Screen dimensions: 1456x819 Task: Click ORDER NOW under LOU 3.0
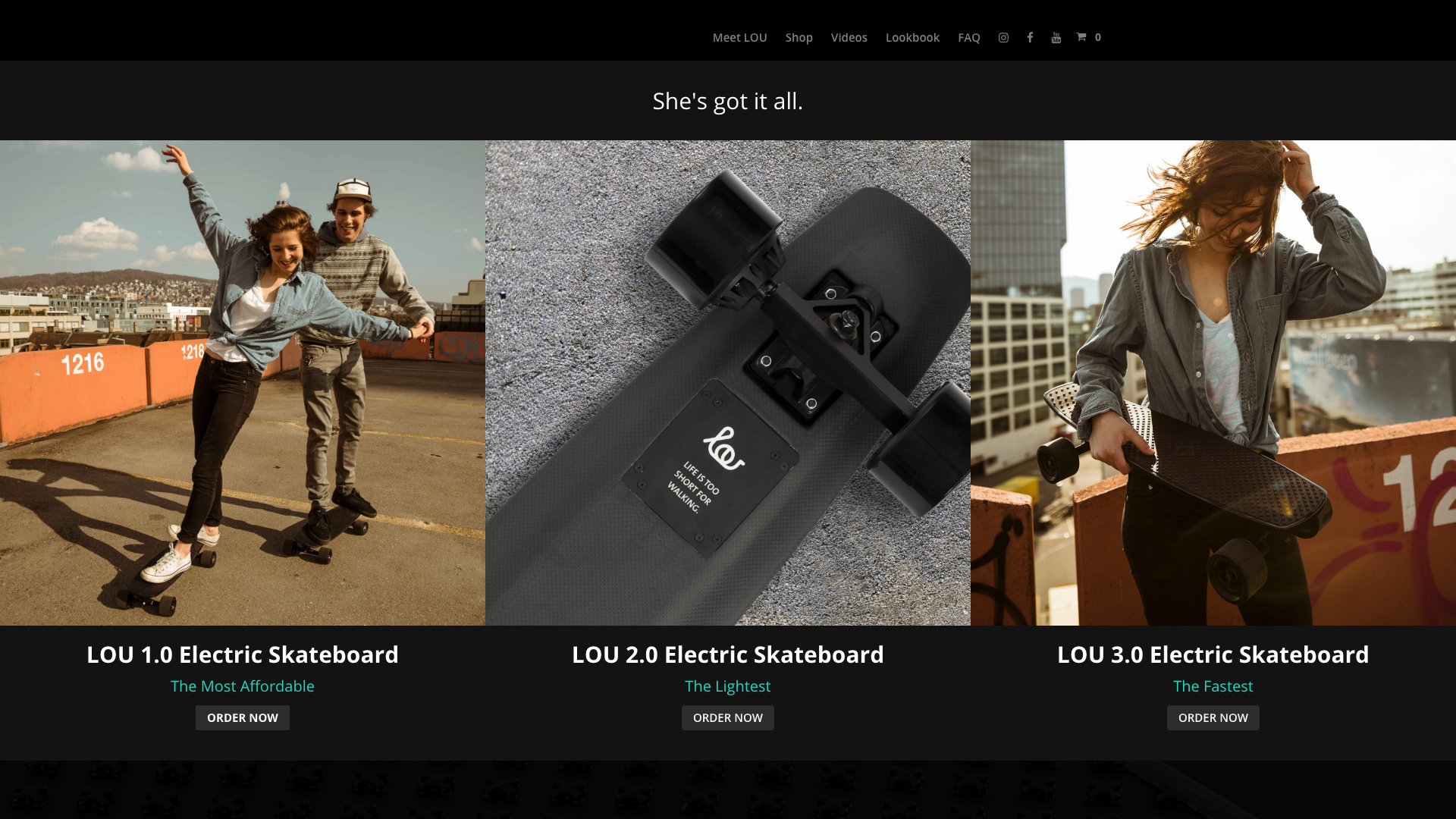click(1213, 717)
